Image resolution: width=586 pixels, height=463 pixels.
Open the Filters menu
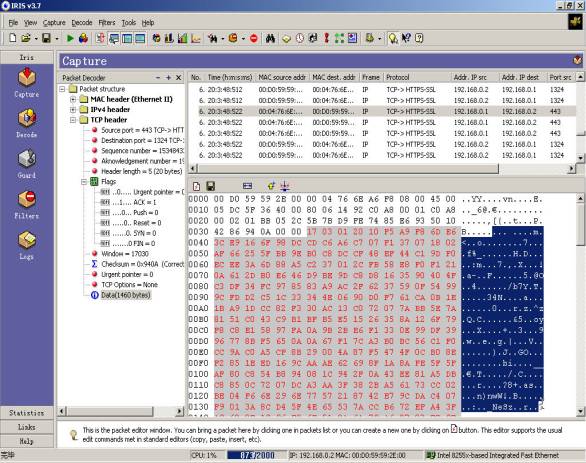click(107, 23)
